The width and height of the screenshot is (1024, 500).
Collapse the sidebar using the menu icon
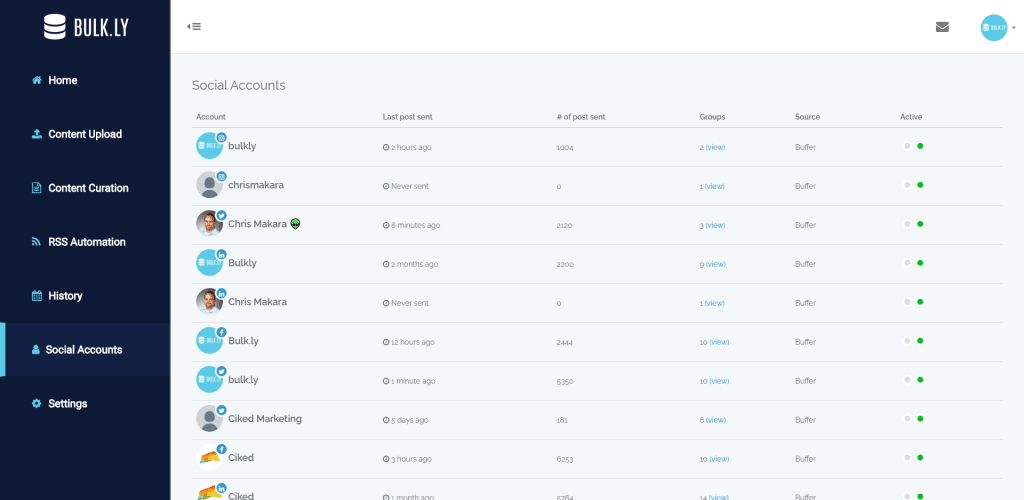tap(194, 26)
